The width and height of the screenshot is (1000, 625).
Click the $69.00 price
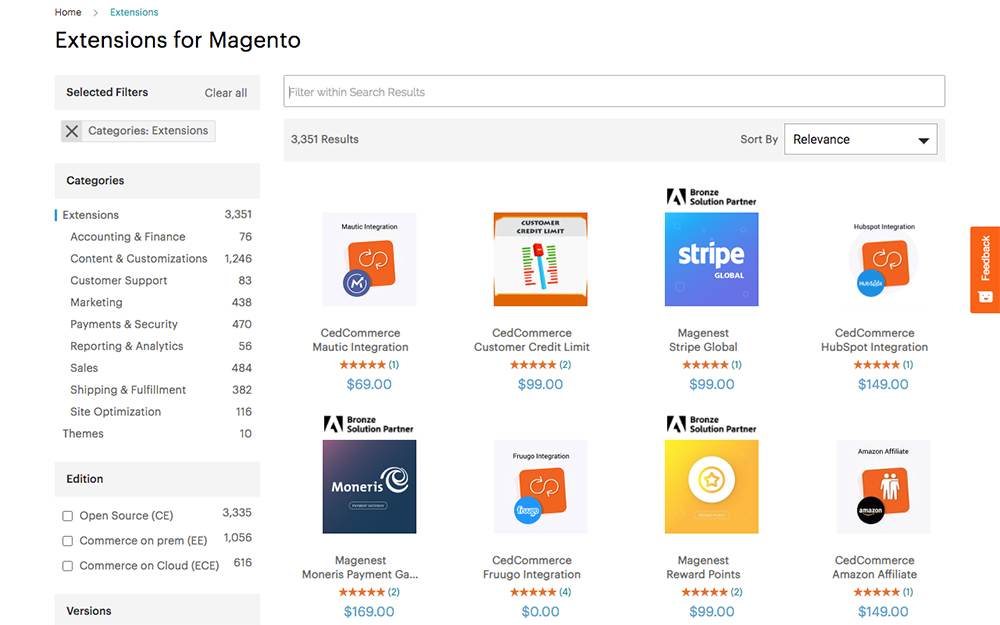point(369,384)
